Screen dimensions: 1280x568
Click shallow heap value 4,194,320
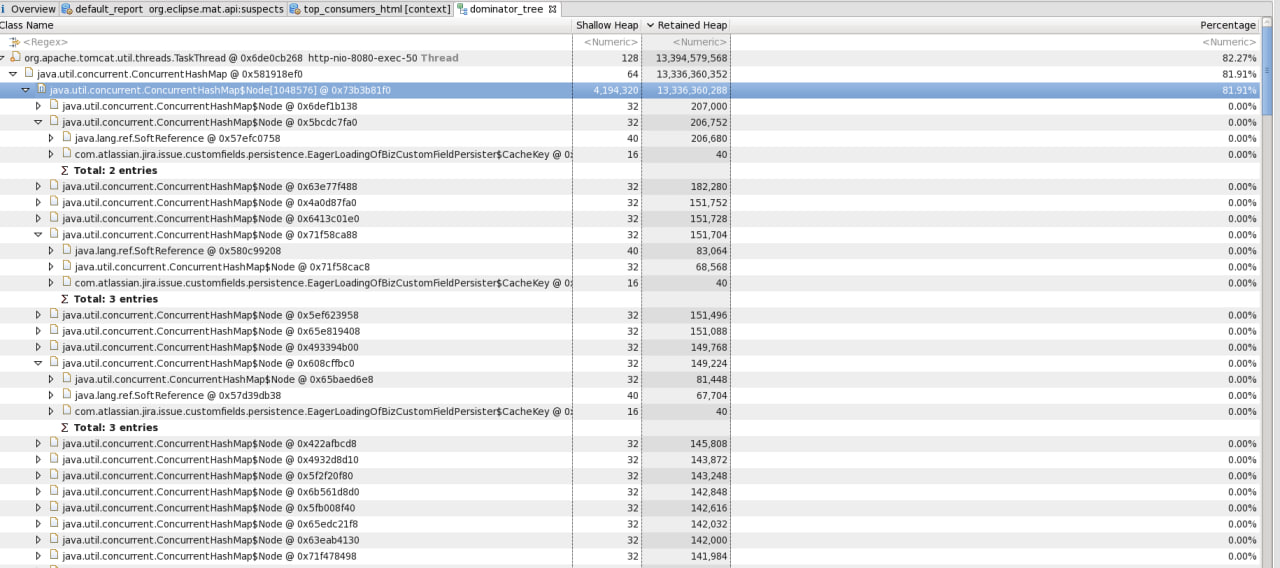pyautogui.click(x=616, y=90)
